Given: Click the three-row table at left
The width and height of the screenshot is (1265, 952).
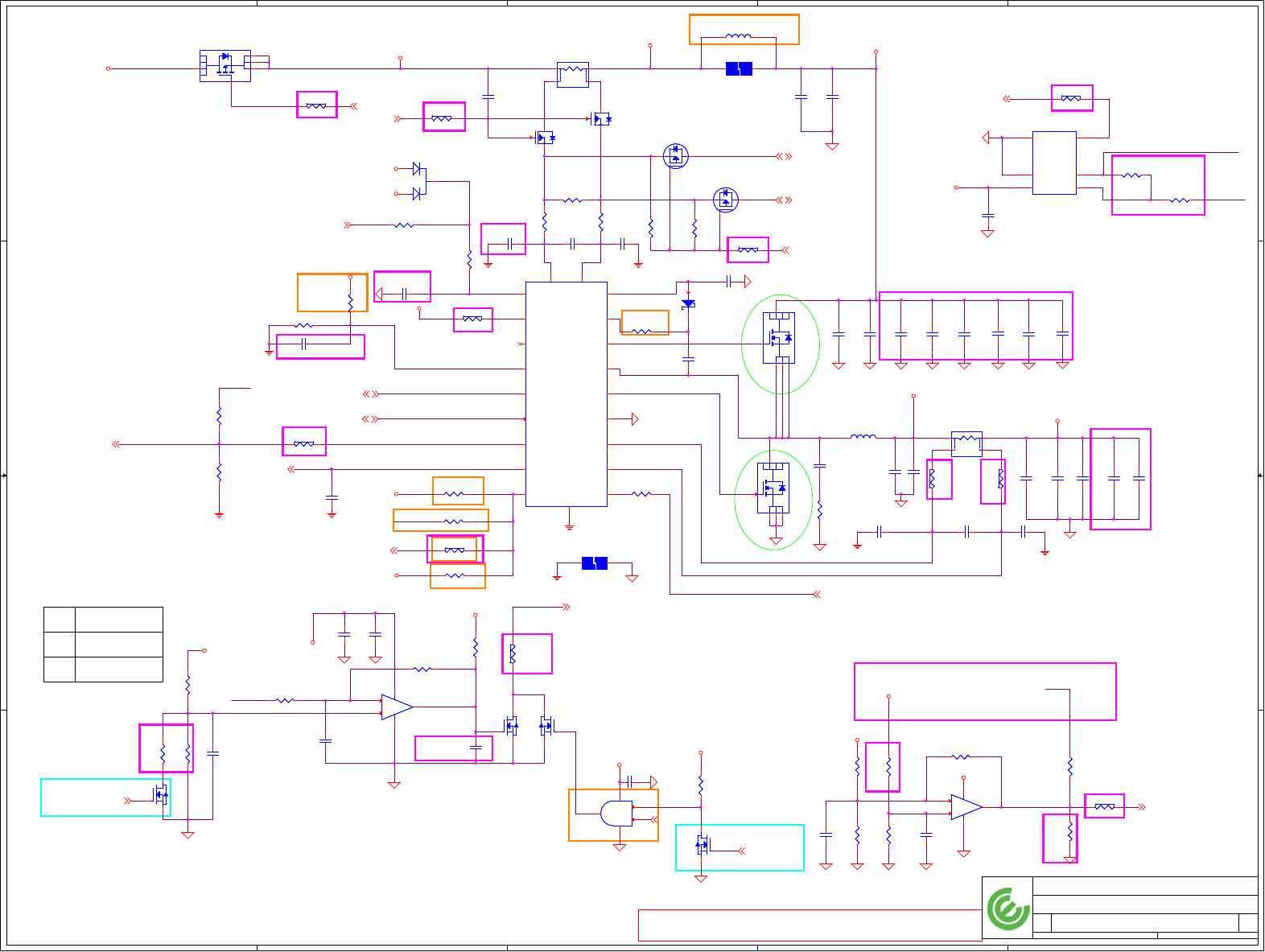Looking at the screenshot, I should click(x=103, y=645).
